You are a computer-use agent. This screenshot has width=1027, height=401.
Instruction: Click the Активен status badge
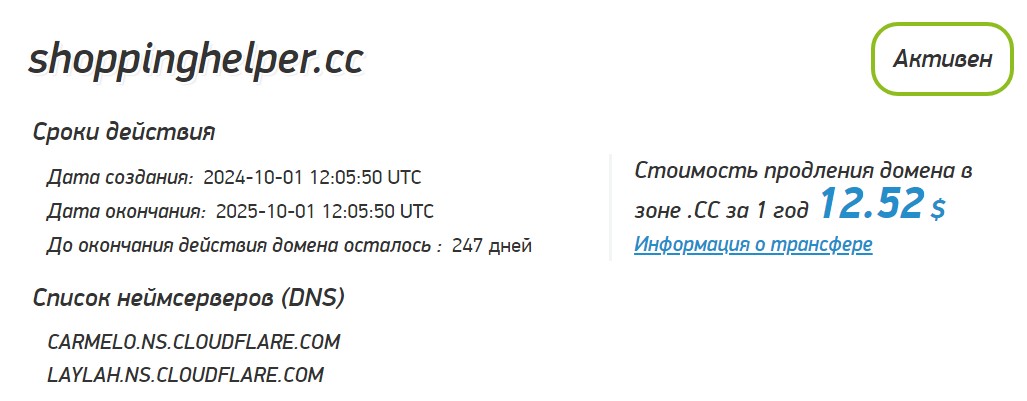point(943,60)
